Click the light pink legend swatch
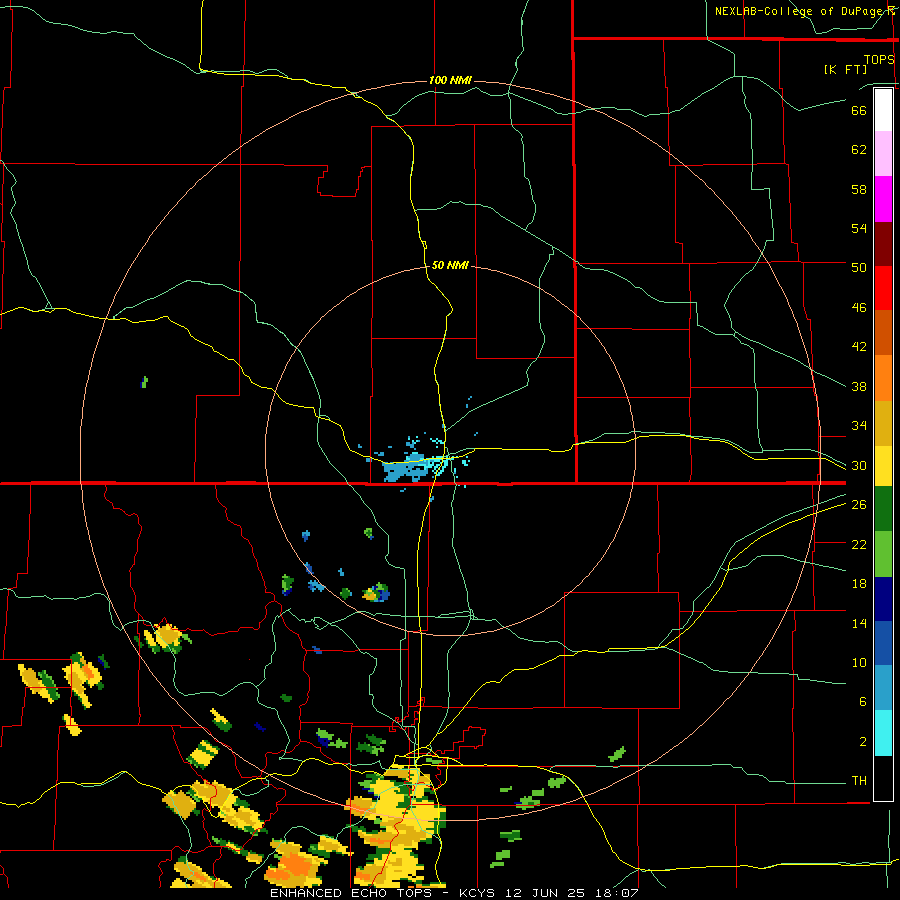The height and width of the screenshot is (900, 900). click(x=883, y=154)
